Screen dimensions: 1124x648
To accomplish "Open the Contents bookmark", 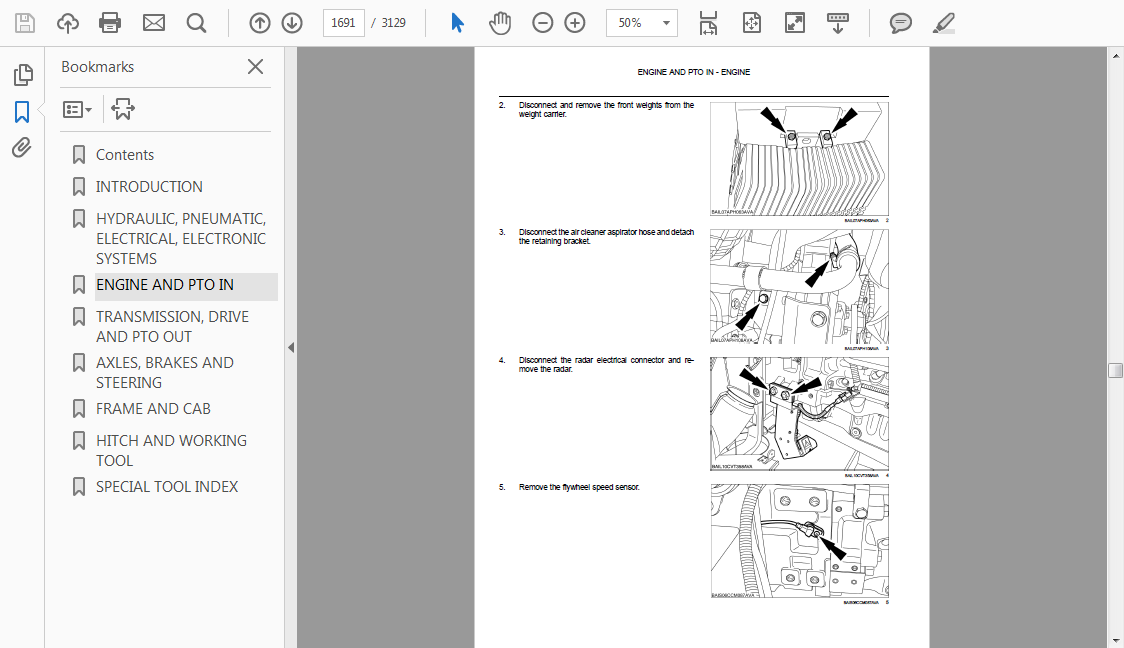I will pyautogui.click(x=125, y=155).
